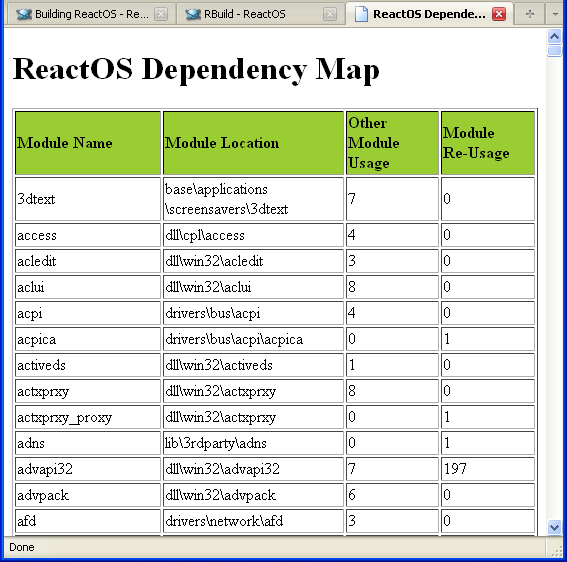The width and height of the screenshot is (567, 562).
Task: Close the RBuild - ReactOS tab
Action: click(x=330, y=14)
